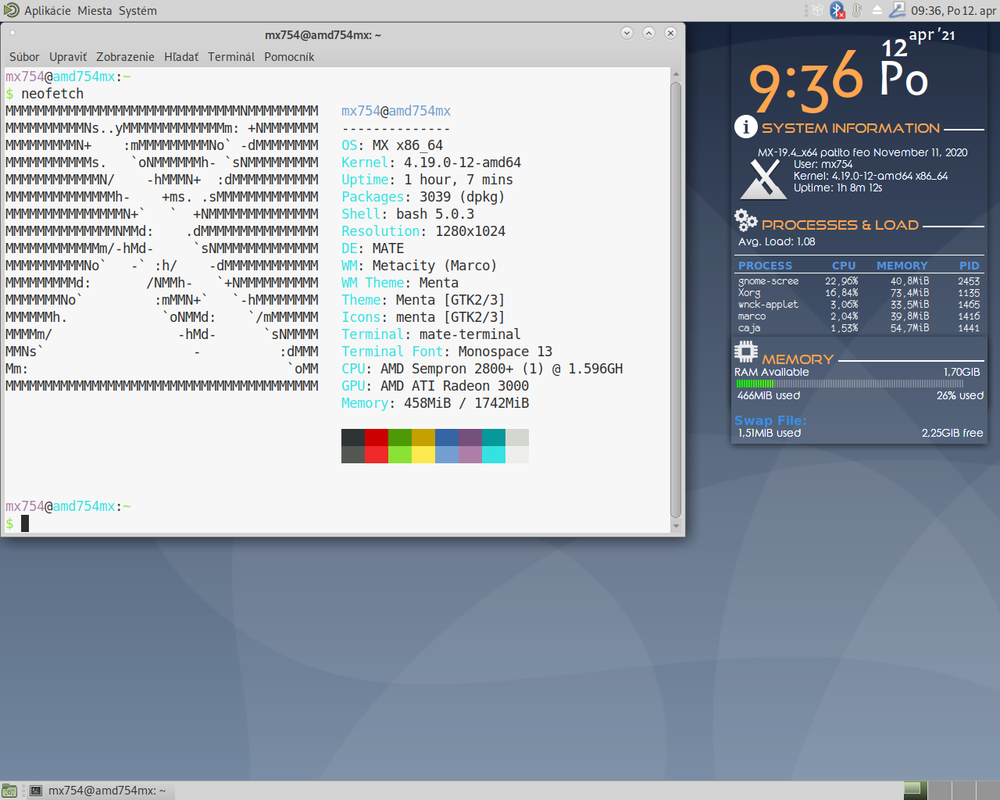1000x800 pixels.
Task: Click the MEMORY column header in Conky table
Action: pos(902,265)
